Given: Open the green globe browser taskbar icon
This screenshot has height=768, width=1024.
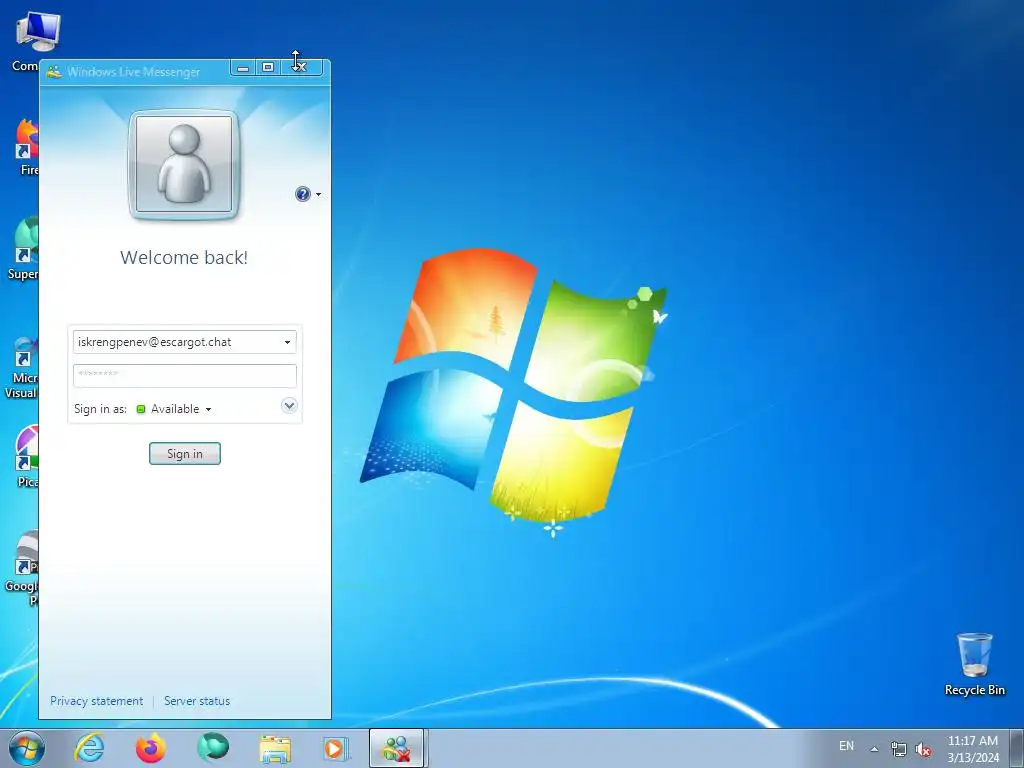Looking at the screenshot, I should pos(213,748).
